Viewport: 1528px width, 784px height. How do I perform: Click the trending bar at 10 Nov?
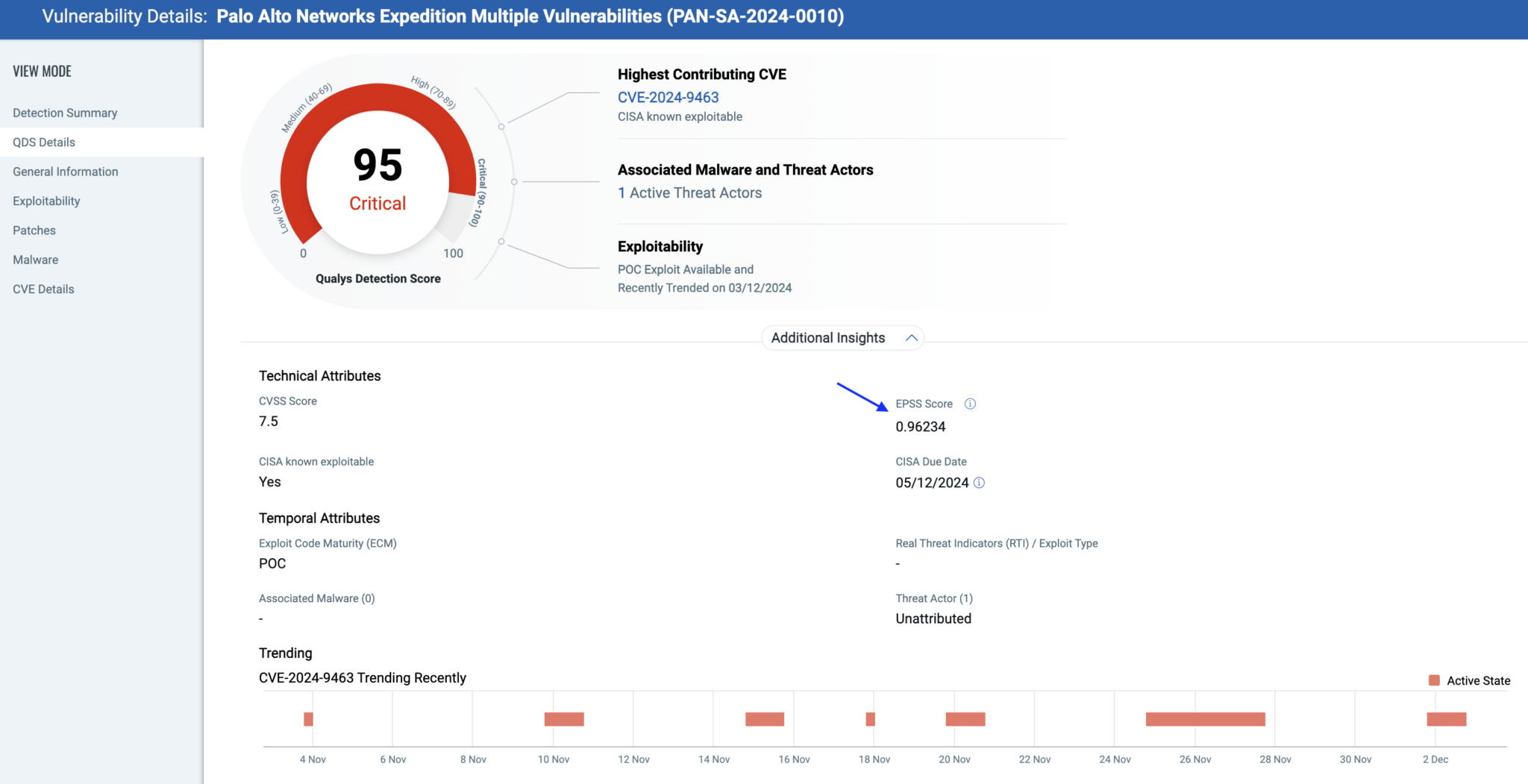point(565,718)
